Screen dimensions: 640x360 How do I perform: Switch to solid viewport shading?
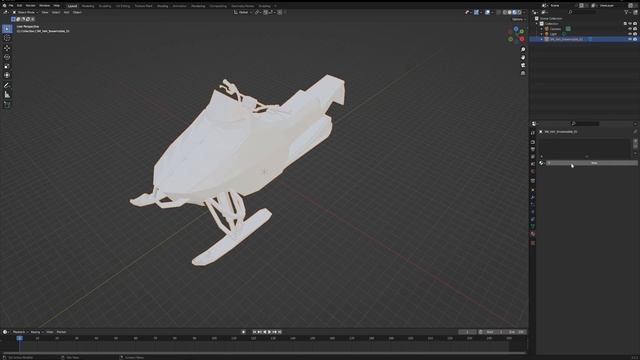[x=510, y=12]
